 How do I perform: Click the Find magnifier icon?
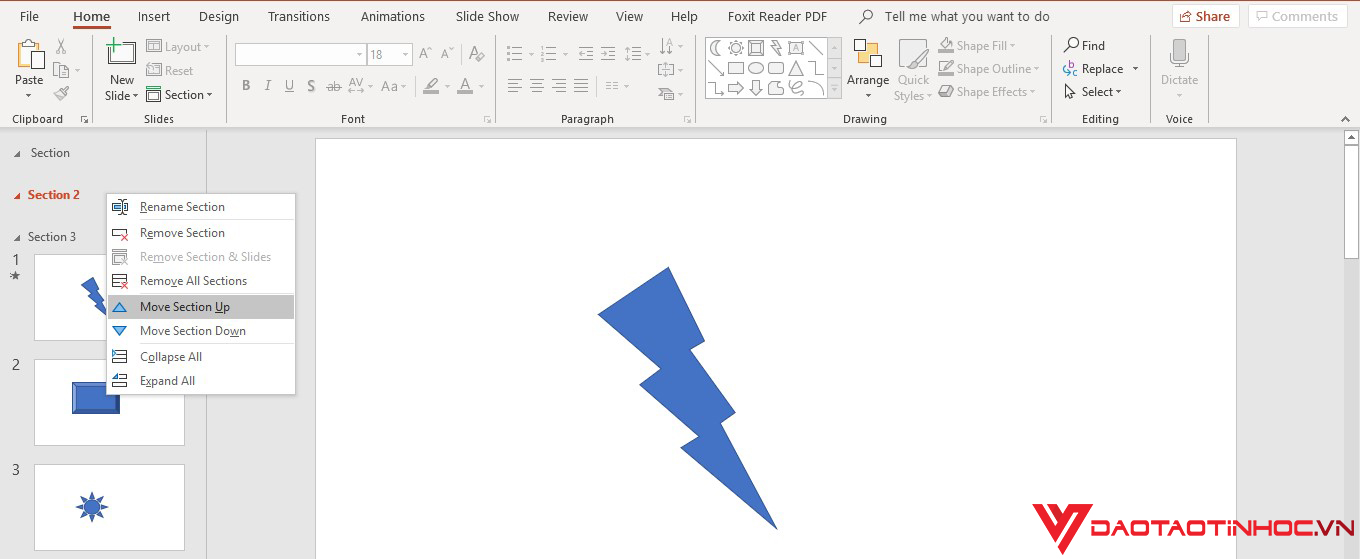pyautogui.click(x=1072, y=45)
